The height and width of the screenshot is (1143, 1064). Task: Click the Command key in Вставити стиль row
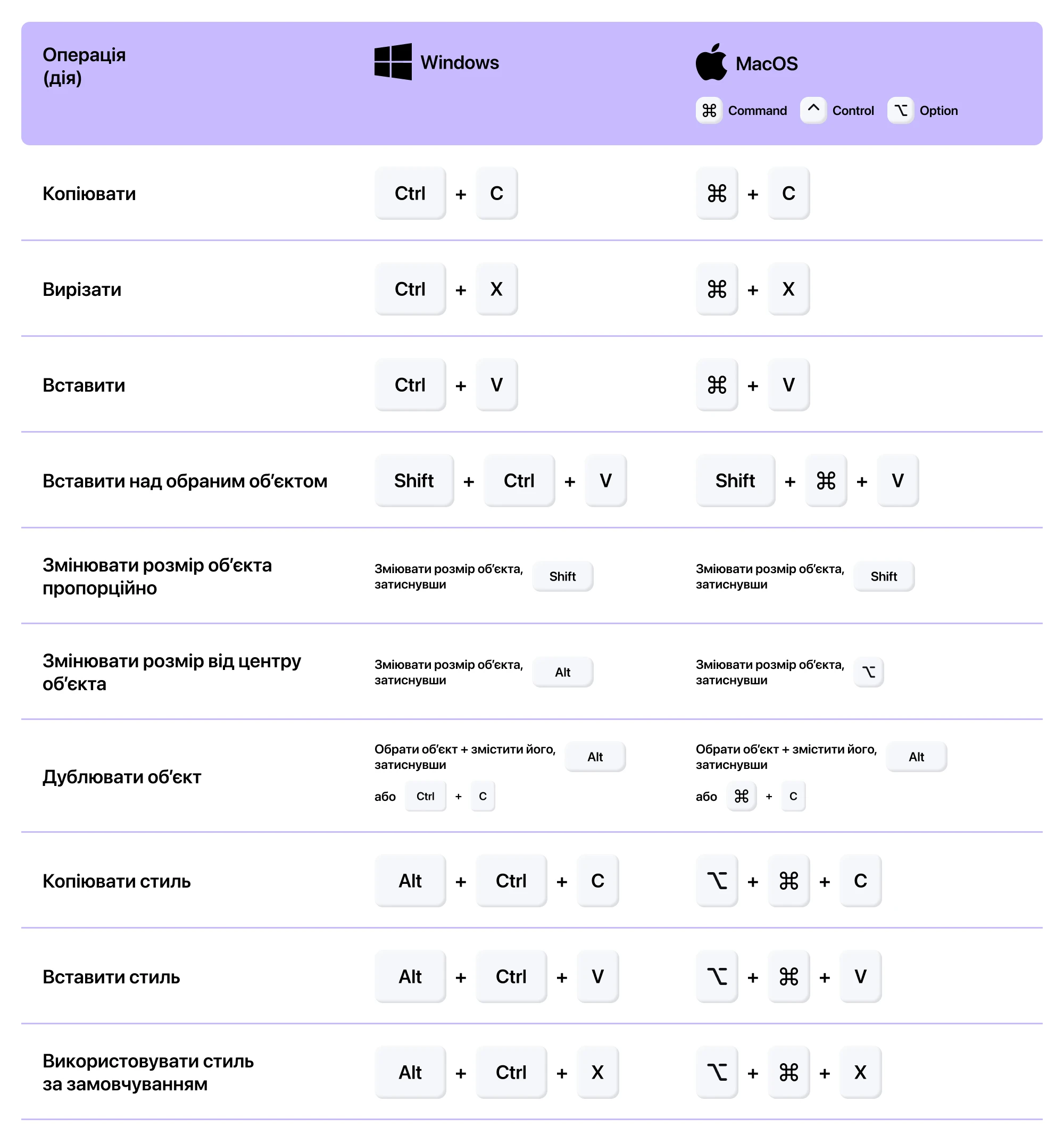pyautogui.click(x=788, y=976)
